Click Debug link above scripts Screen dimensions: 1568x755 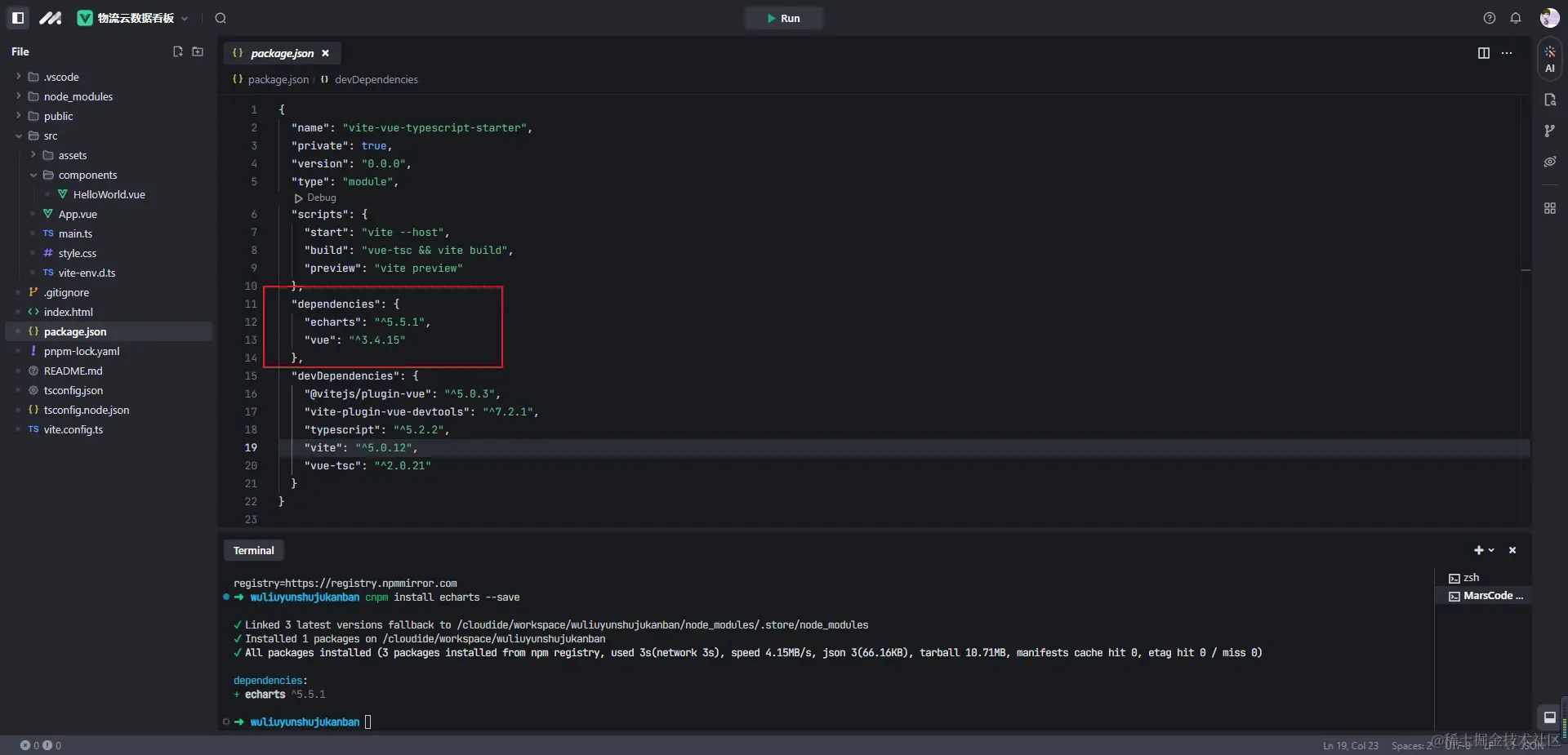pyautogui.click(x=315, y=198)
